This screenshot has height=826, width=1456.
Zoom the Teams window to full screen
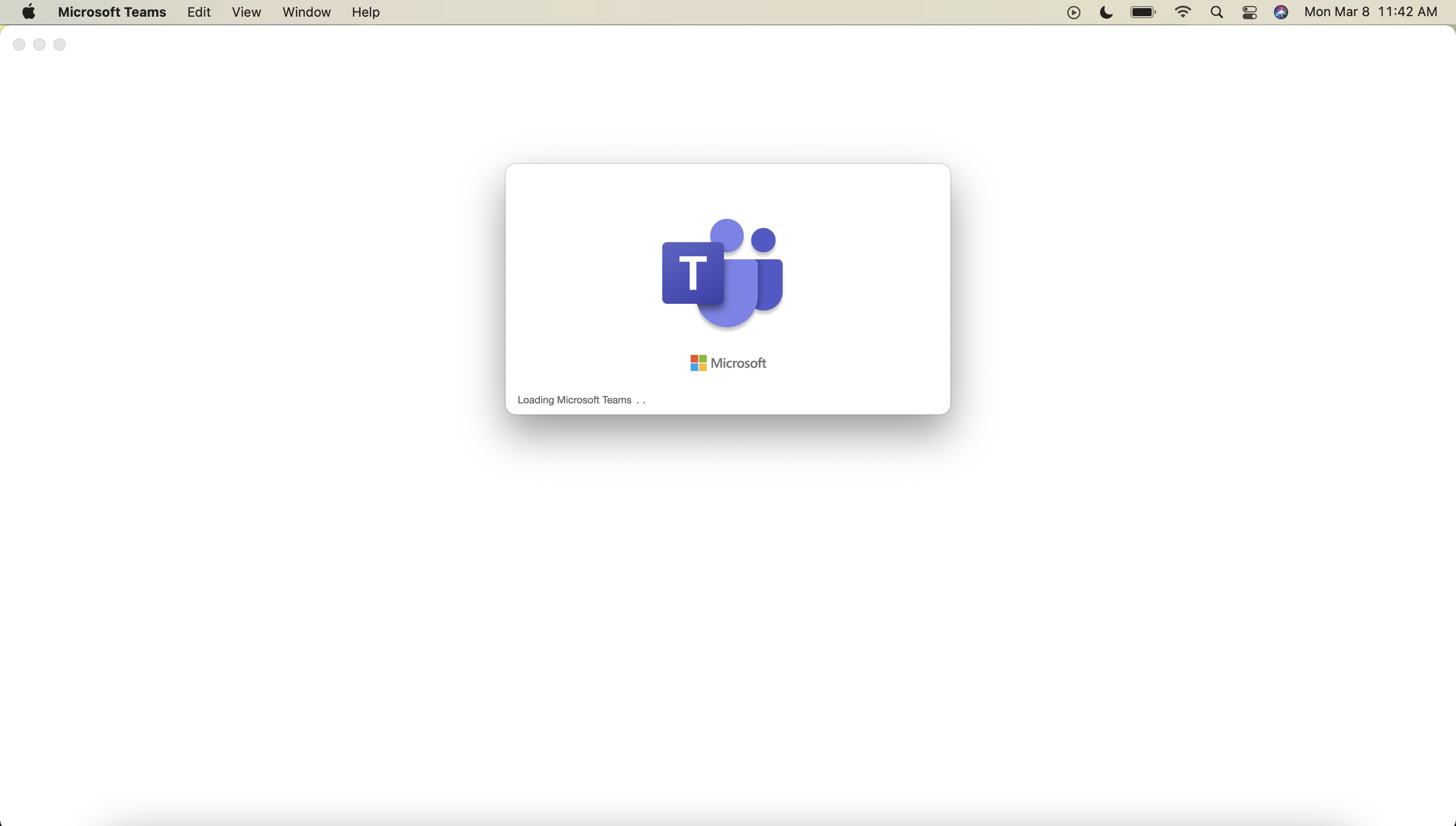pos(60,44)
